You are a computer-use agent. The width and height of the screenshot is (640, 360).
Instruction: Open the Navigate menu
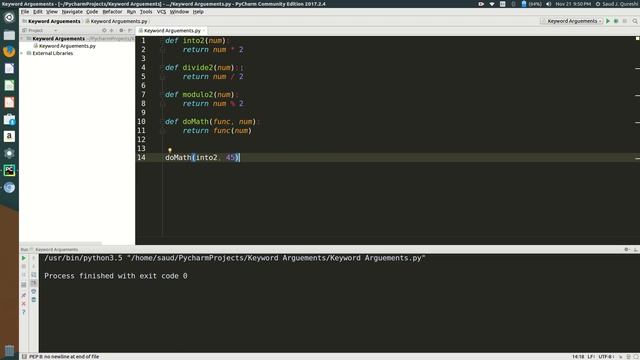[x=72, y=12]
